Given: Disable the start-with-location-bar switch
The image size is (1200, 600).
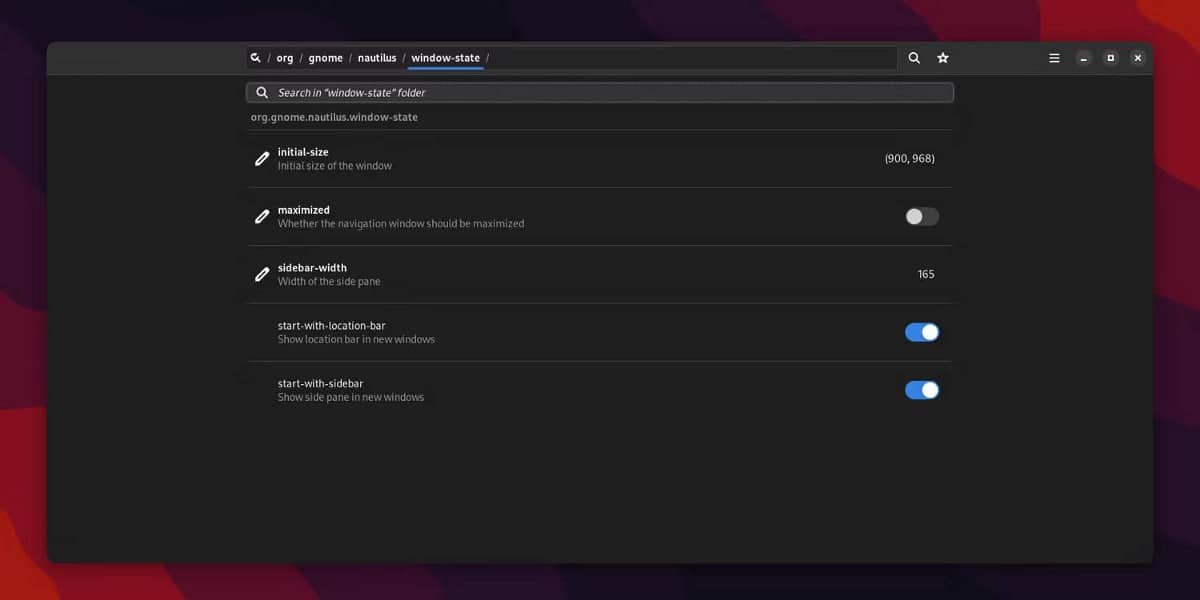Looking at the screenshot, I should [920, 331].
